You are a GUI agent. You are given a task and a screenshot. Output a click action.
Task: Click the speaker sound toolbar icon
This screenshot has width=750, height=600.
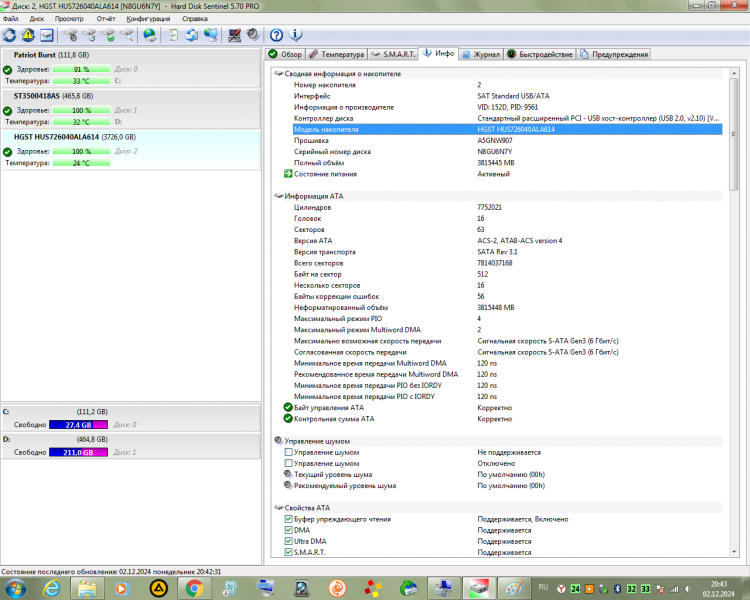pyautogui.click(x=253, y=35)
